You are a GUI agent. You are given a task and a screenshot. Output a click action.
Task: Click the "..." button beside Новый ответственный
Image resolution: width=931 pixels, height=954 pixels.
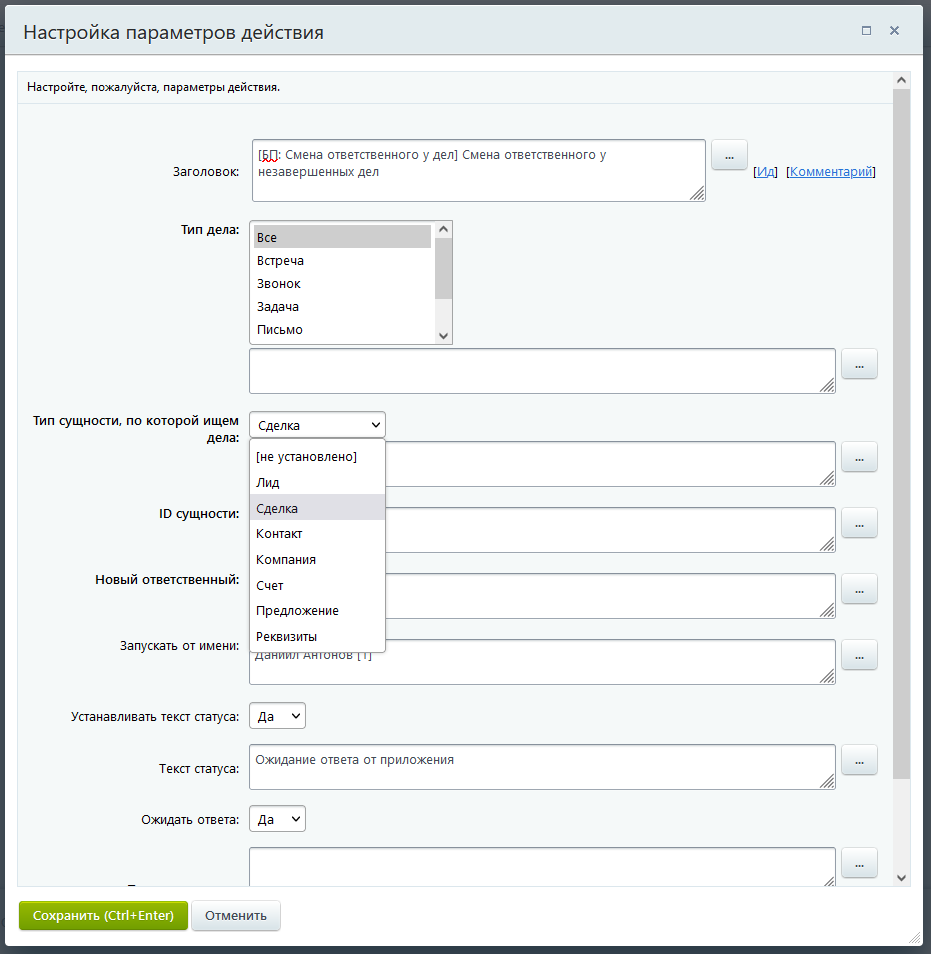pos(859,589)
